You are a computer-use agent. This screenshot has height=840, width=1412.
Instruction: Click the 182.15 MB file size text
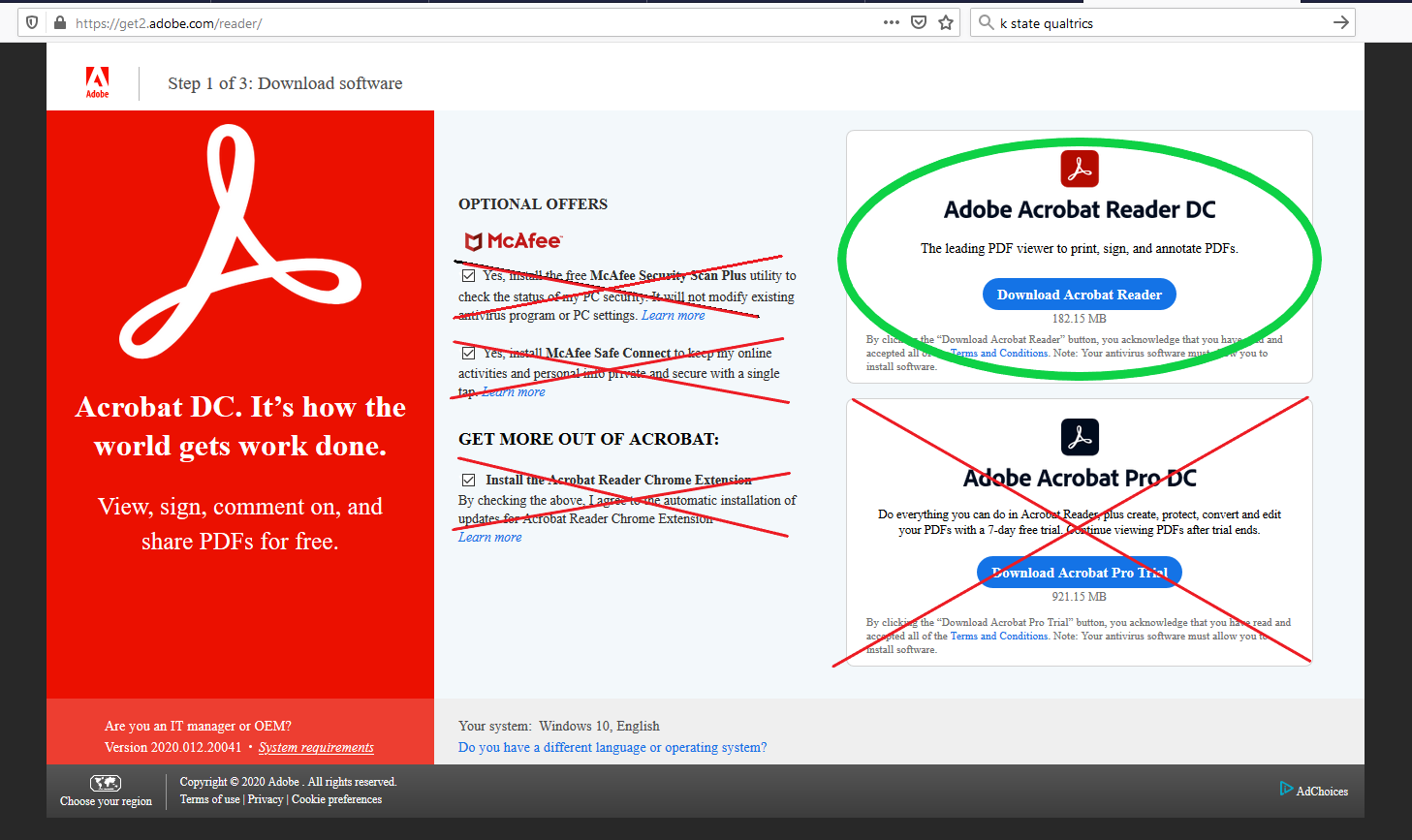1080,319
